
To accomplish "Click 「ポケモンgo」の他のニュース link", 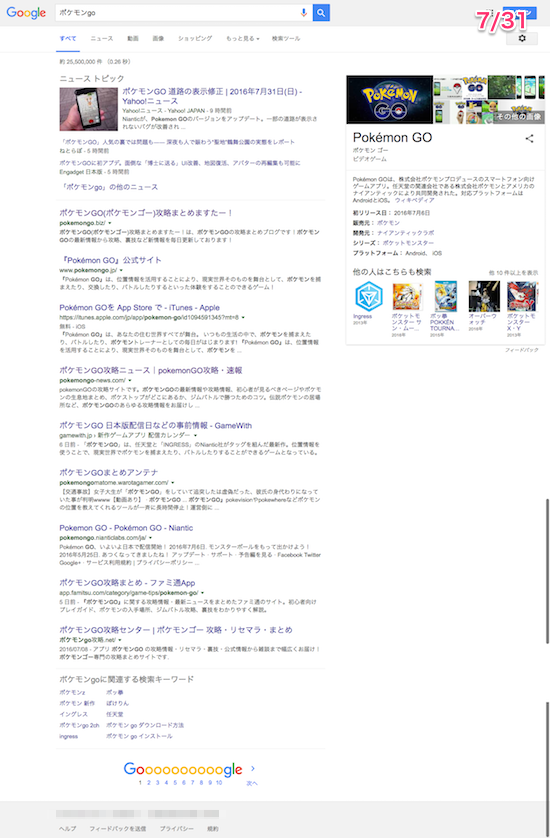I will pos(111,187).
